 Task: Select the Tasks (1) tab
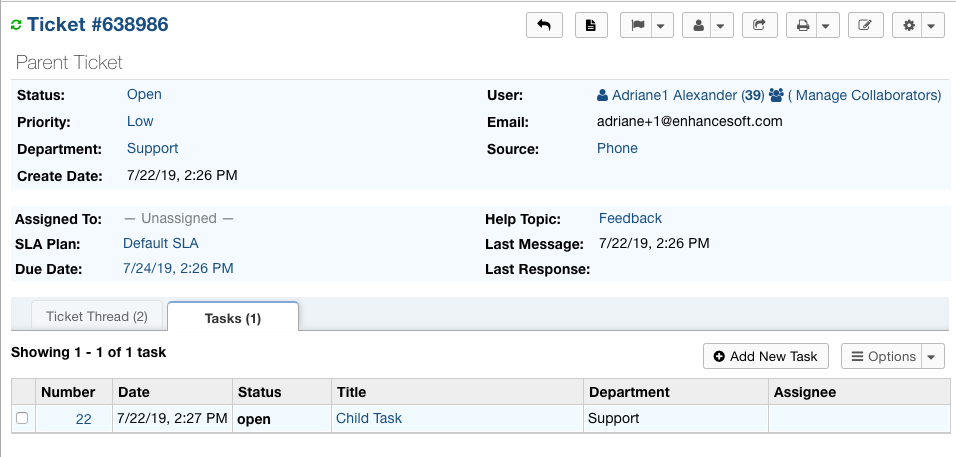point(232,318)
